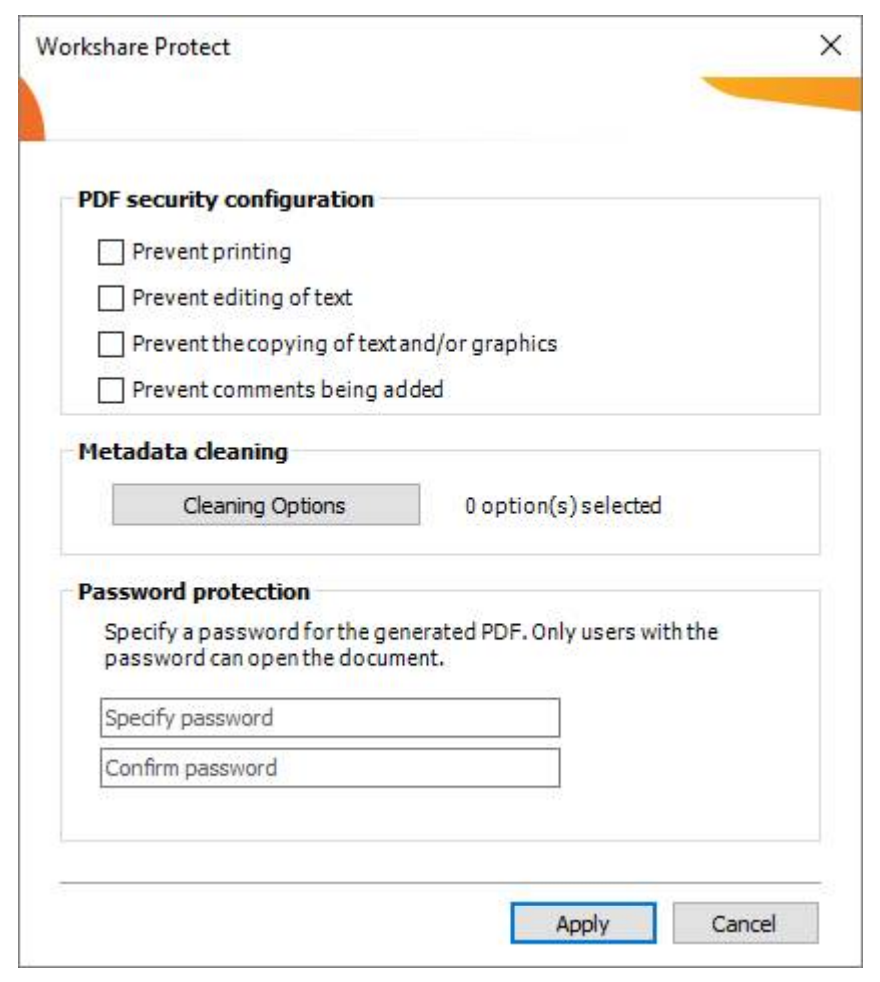
Task: Click the Workshare Protect title bar text
Action: click(133, 47)
